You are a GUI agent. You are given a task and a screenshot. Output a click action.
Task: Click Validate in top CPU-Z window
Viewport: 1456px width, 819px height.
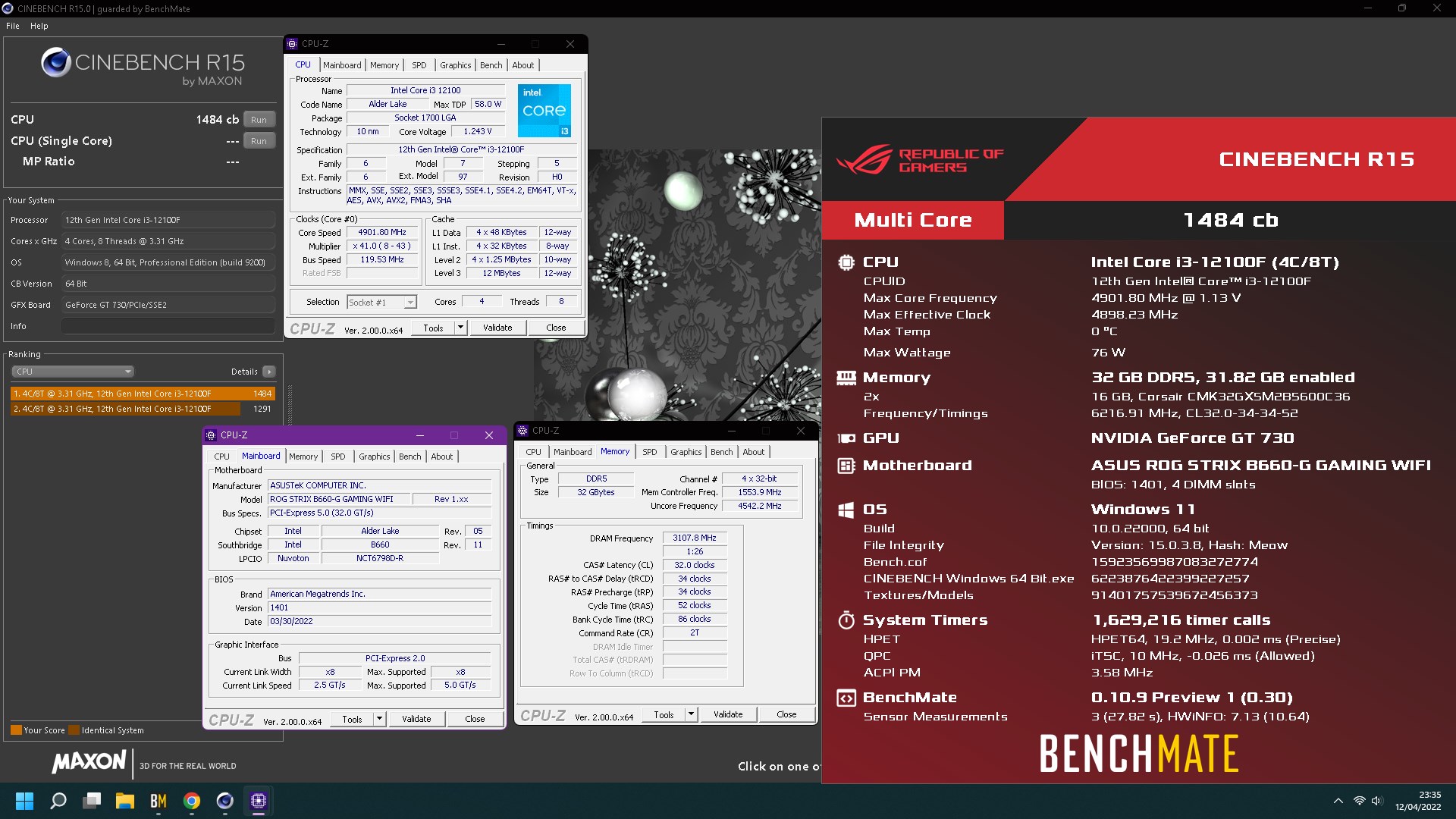click(497, 328)
